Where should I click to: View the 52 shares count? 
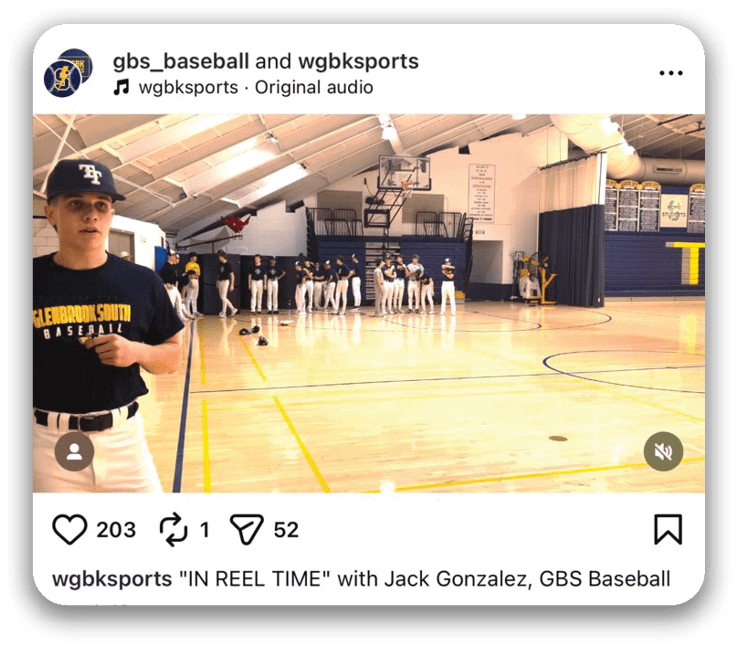[286, 530]
